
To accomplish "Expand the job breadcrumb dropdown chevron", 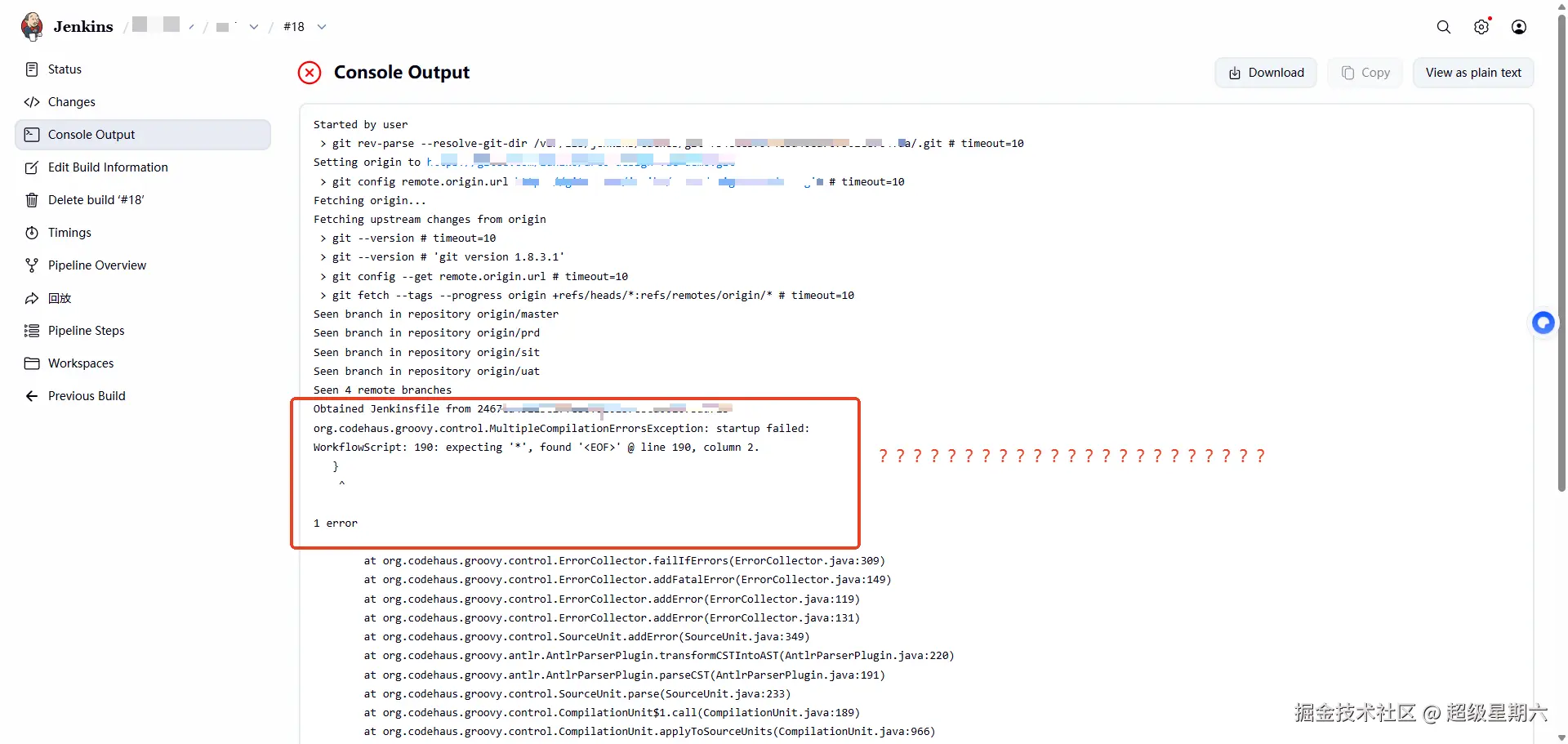I will click(x=254, y=27).
